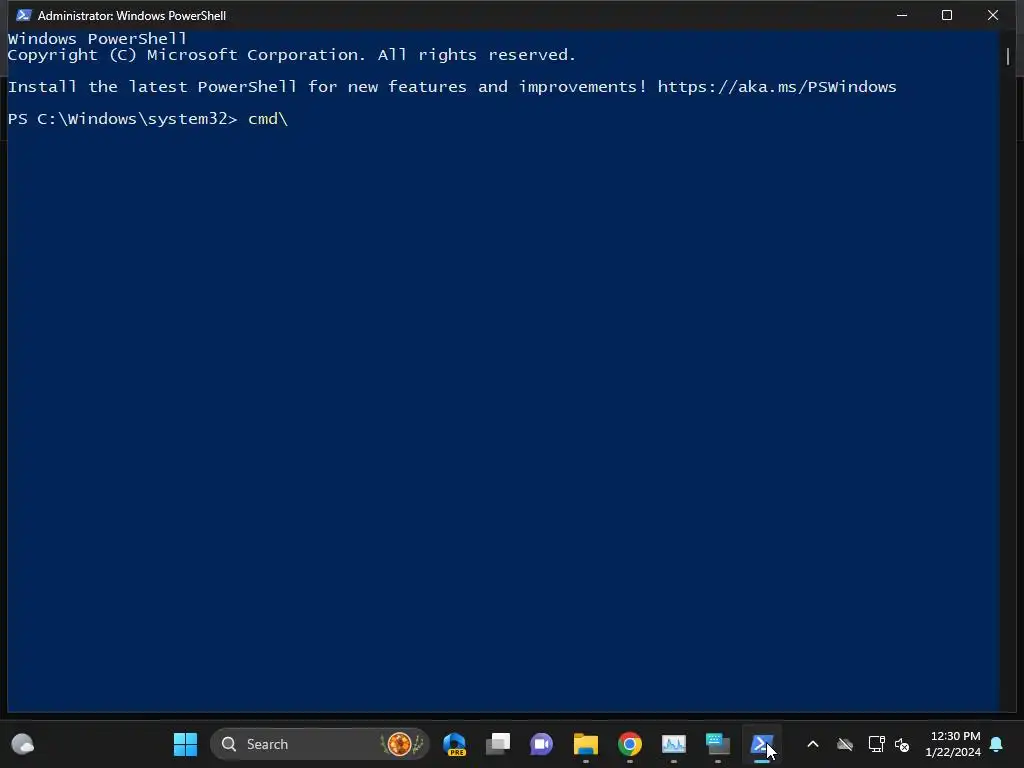Click the 'PS C:\Windows\system32>' prompt
This screenshot has width=1024, height=768.
[x=122, y=119]
